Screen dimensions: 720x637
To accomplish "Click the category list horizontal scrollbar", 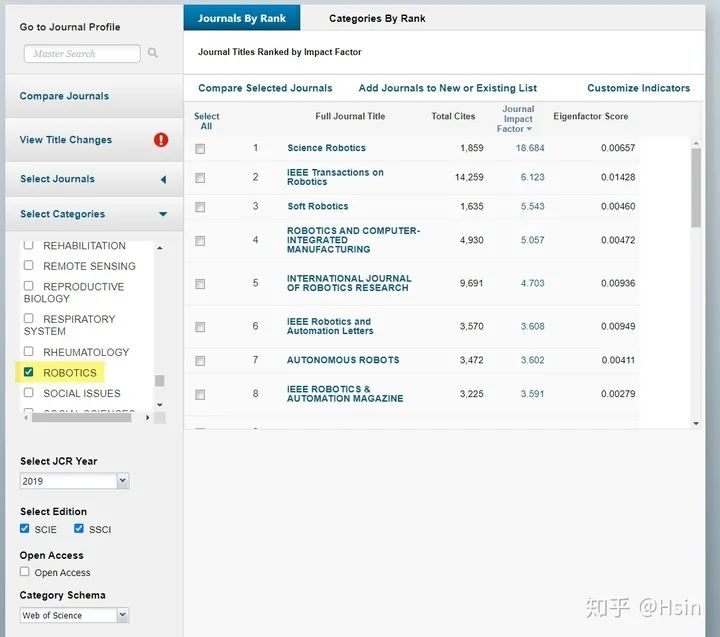I will click(x=81, y=417).
